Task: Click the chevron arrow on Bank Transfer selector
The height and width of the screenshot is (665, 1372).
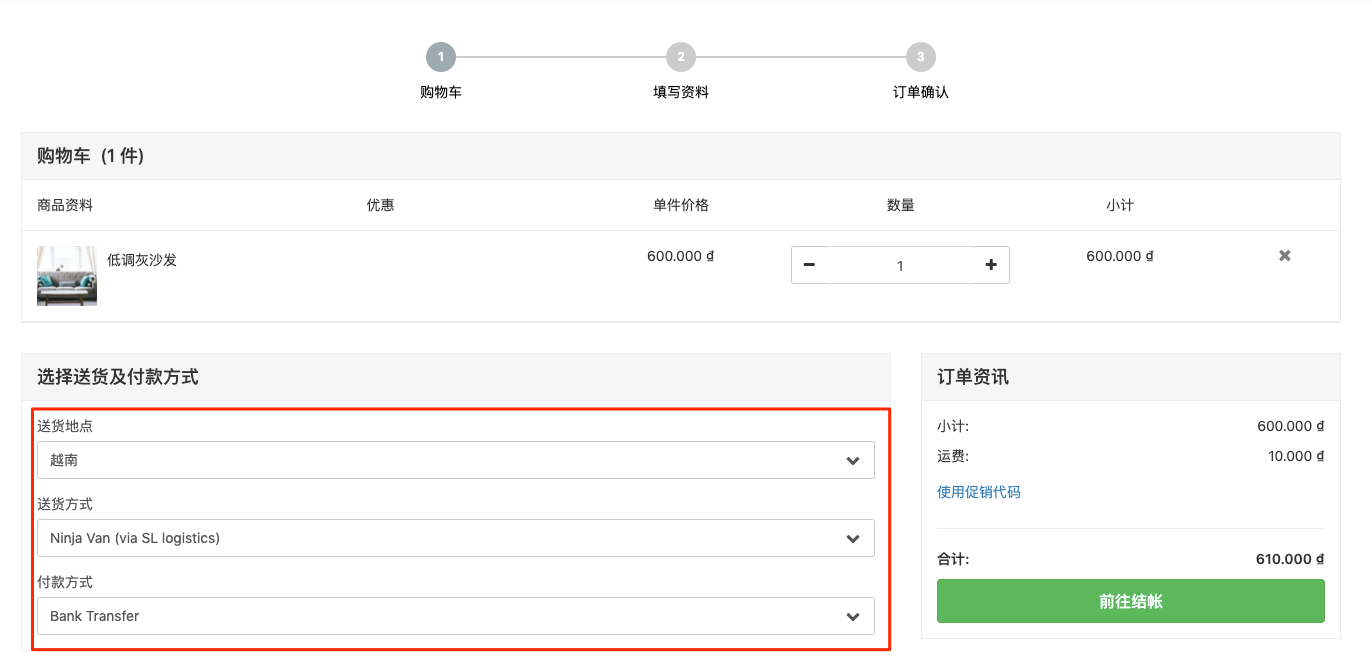Action: [x=853, y=617]
